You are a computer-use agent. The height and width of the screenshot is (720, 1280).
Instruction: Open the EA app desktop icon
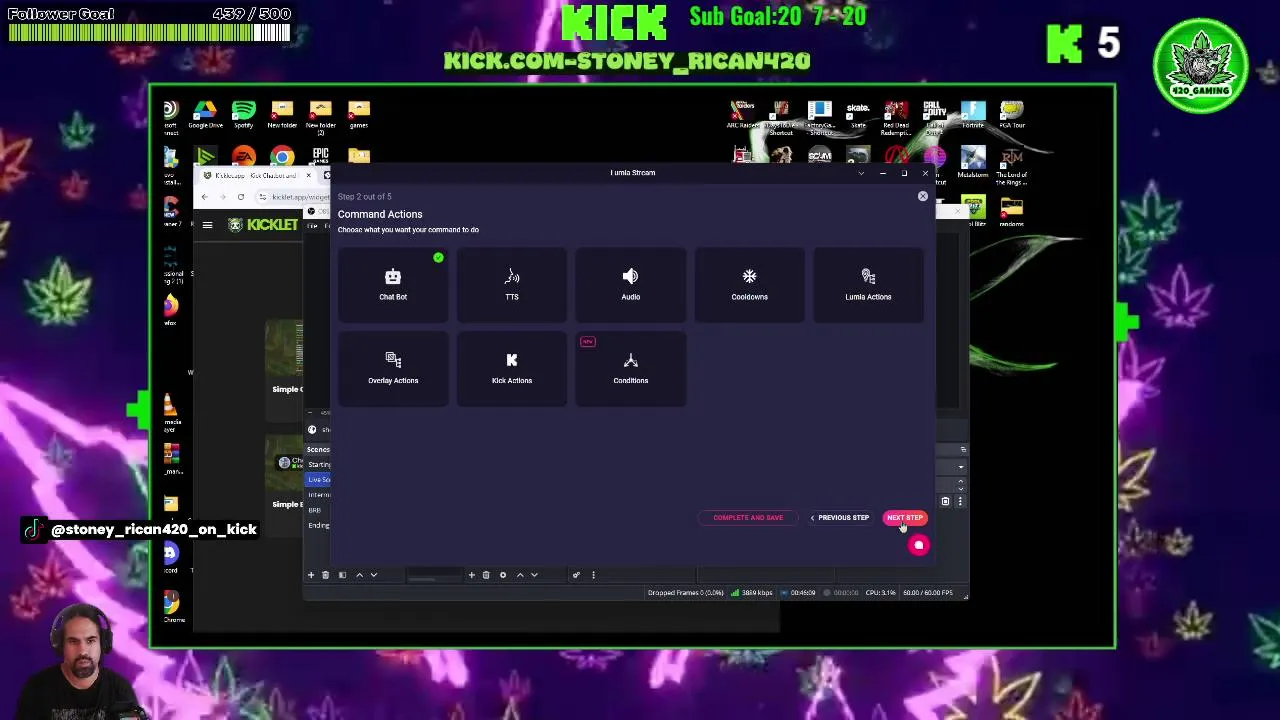(x=244, y=157)
